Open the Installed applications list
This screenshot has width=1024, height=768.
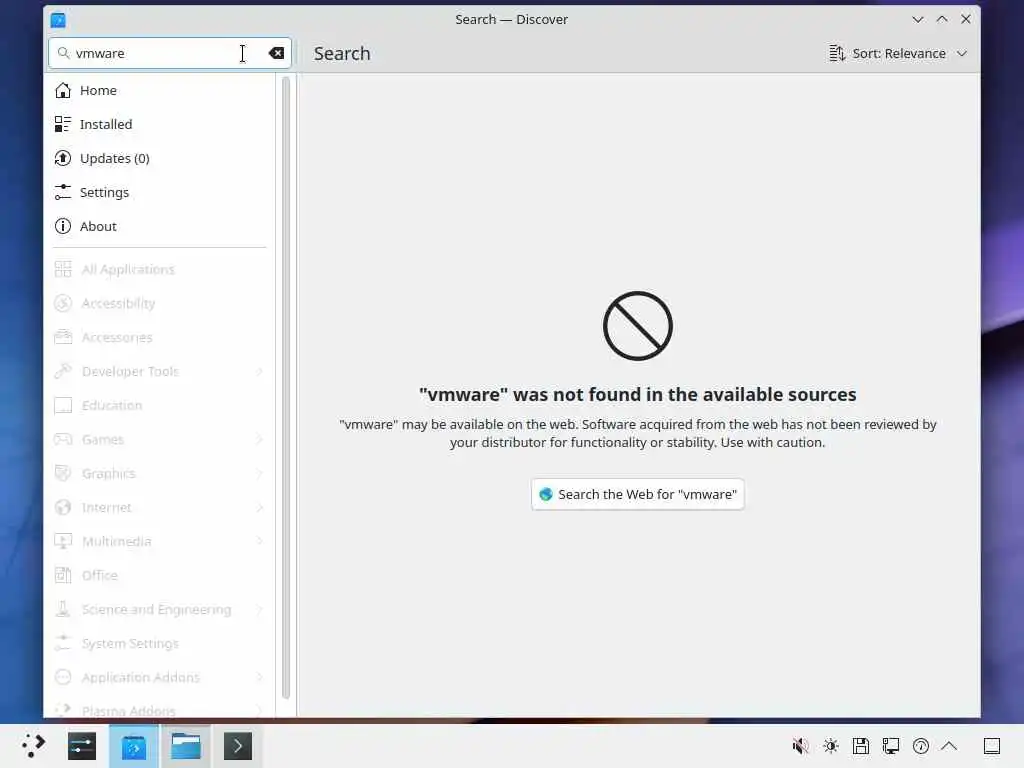159,124
